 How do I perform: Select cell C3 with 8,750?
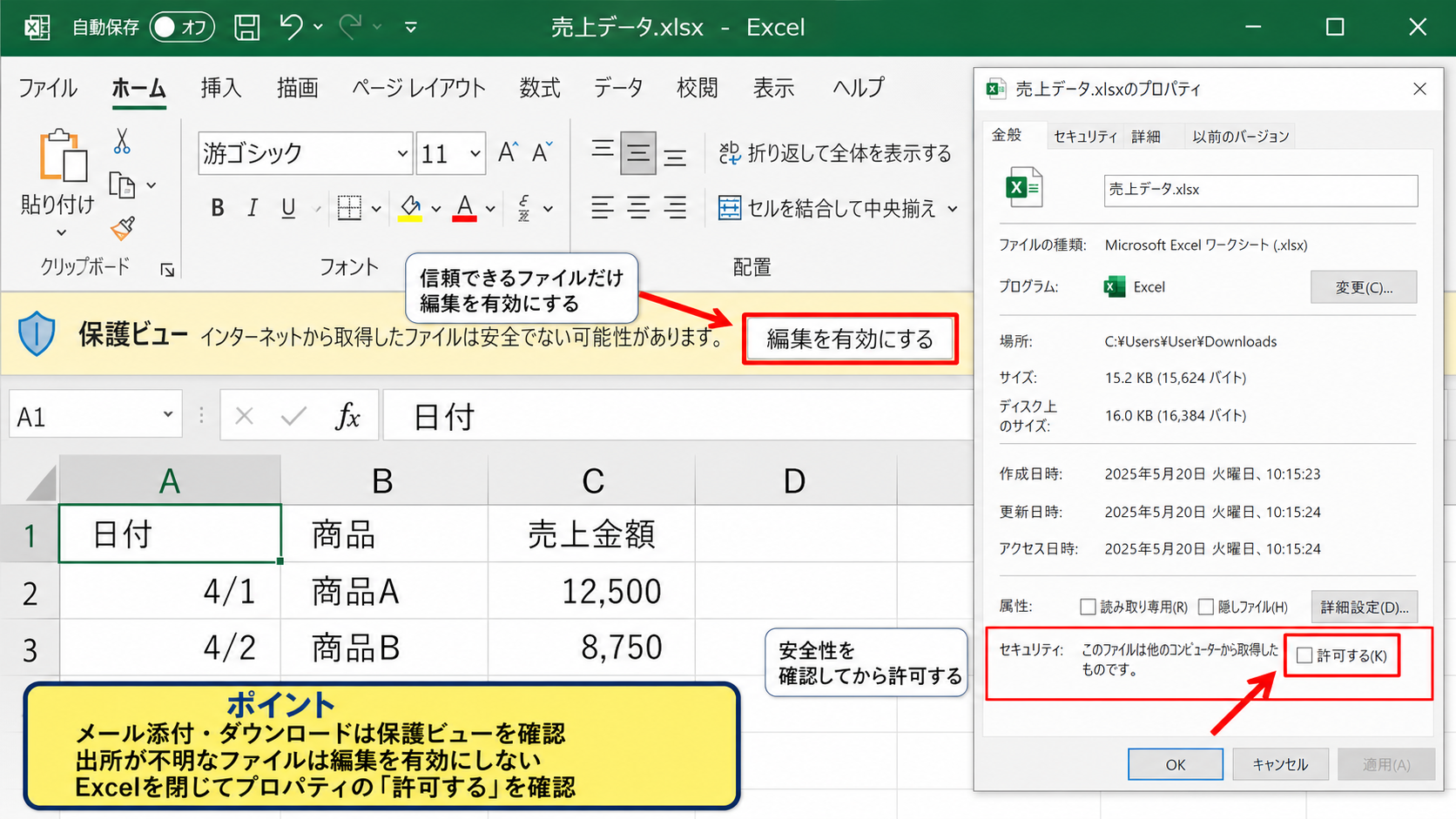592,648
